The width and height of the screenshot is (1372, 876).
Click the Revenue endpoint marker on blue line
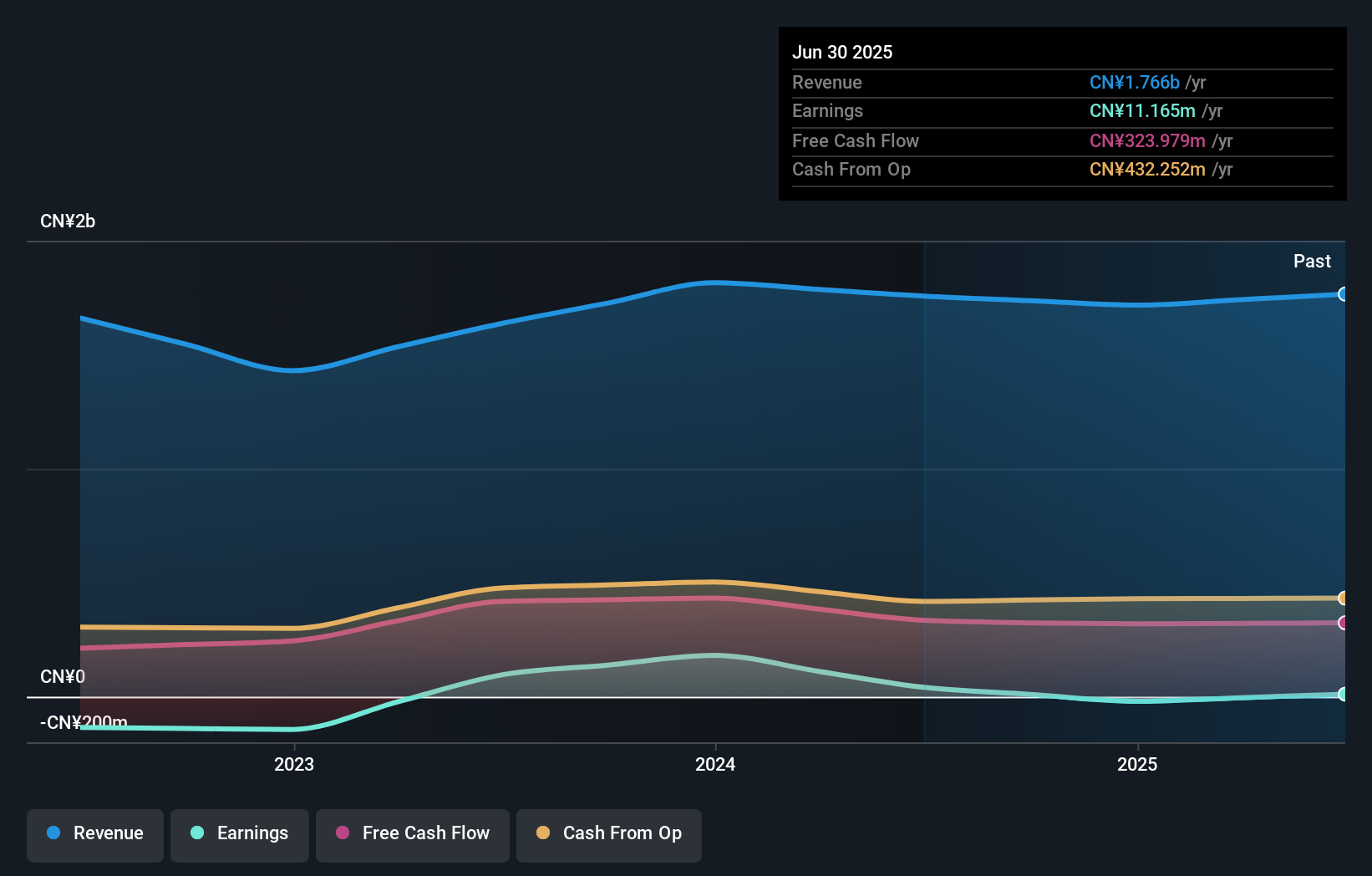pyautogui.click(x=1343, y=294)
